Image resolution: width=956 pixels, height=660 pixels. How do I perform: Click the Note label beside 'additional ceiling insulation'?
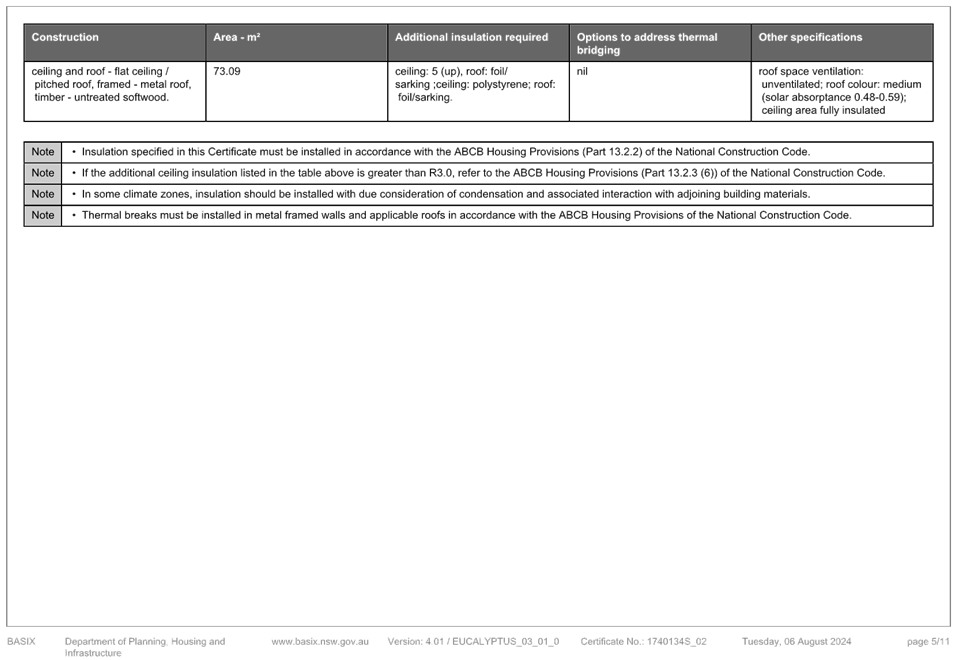pos(43,173)
